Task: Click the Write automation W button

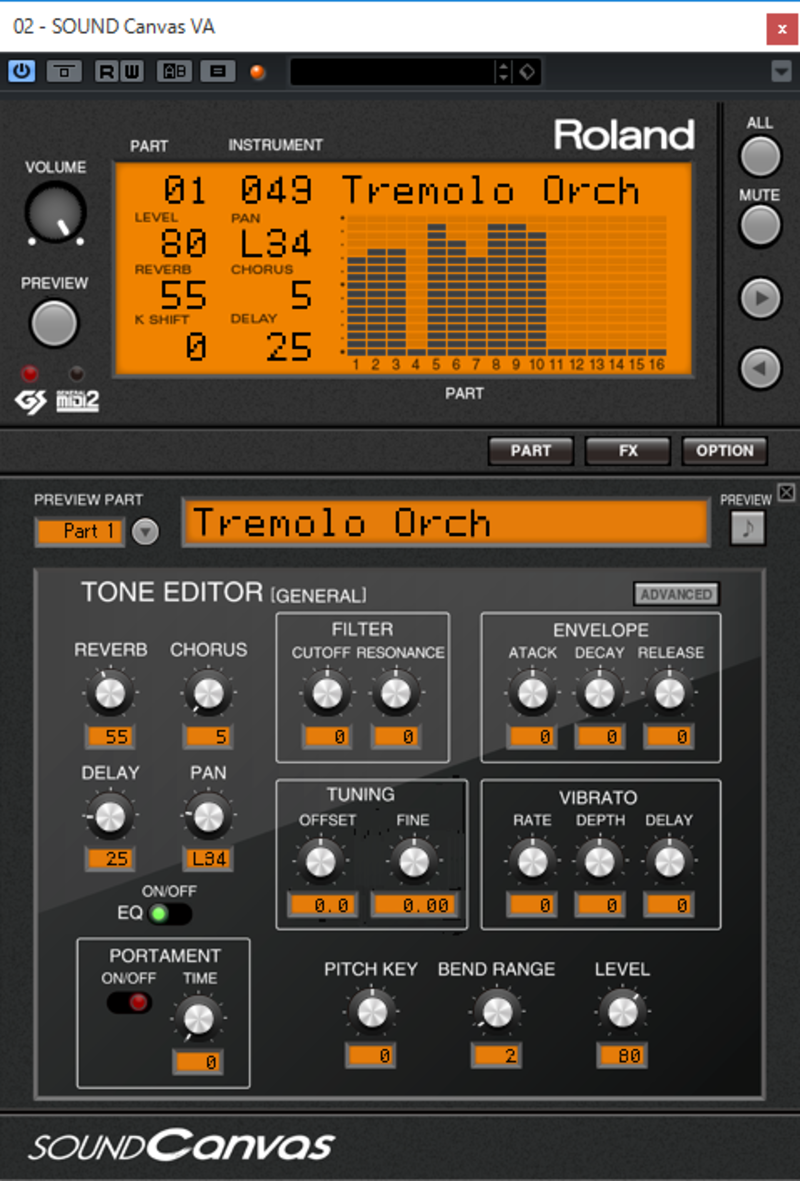Action: click(x=132, y=72)
